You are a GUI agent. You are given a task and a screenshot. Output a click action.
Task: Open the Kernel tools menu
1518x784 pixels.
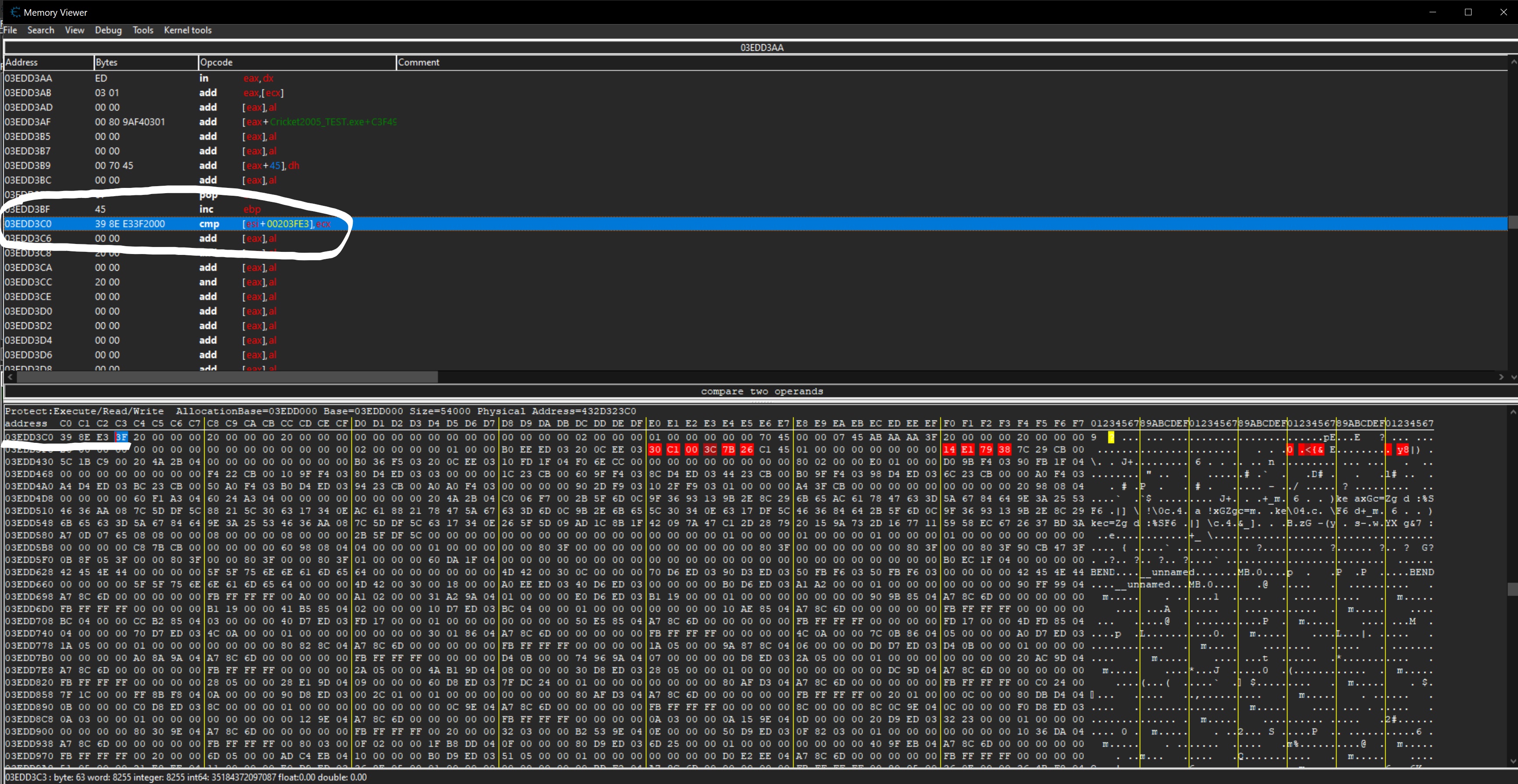[188, 30]
